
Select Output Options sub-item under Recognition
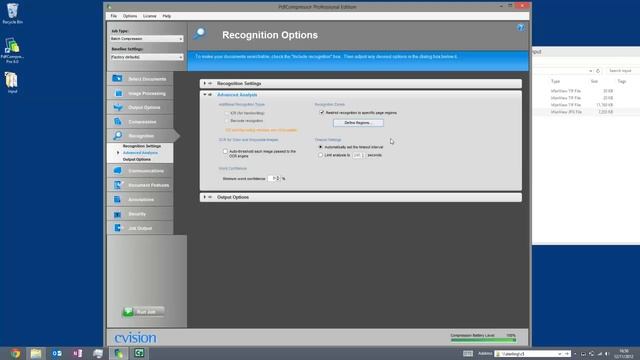tap(137, 159)
